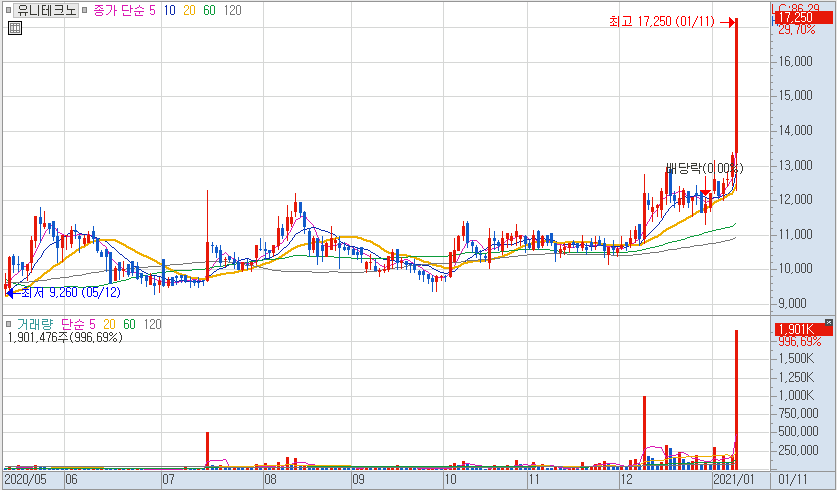Click the 07 month date axis label
The image size is (837, 490).
click(x=169, y=479)
